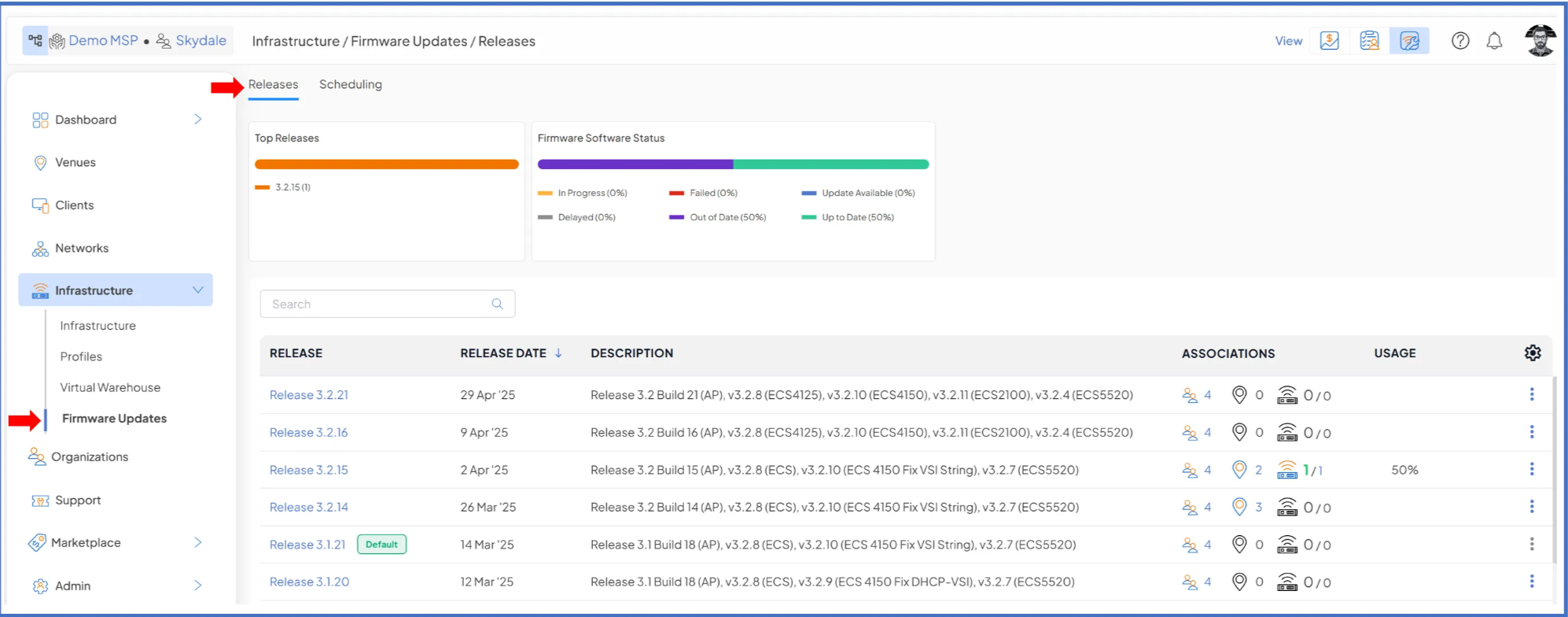The width and height of the screenshot is (1568, 617).
Task: Open Virtual Warehouse submenu item
Action: 110,387
